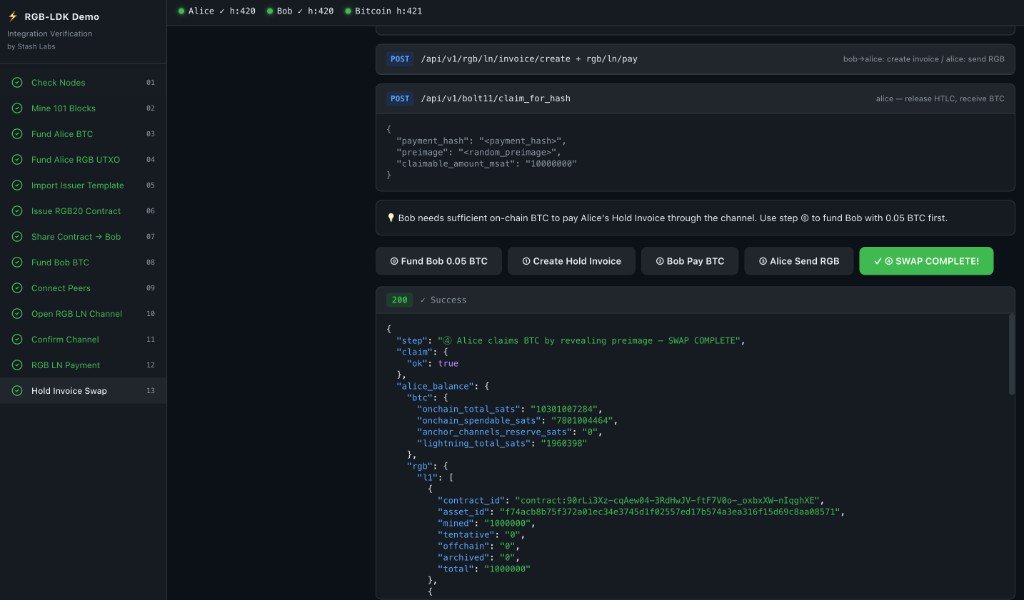Click the Success response label
Viewport: 1024px width, 600px height.
(443, 300)
